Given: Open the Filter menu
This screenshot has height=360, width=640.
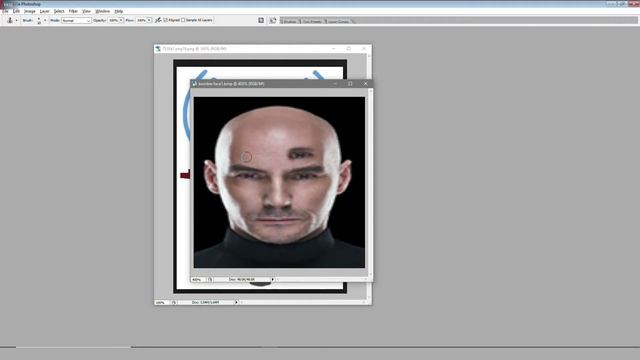Looking at the screenshot, I should [73, 11].
